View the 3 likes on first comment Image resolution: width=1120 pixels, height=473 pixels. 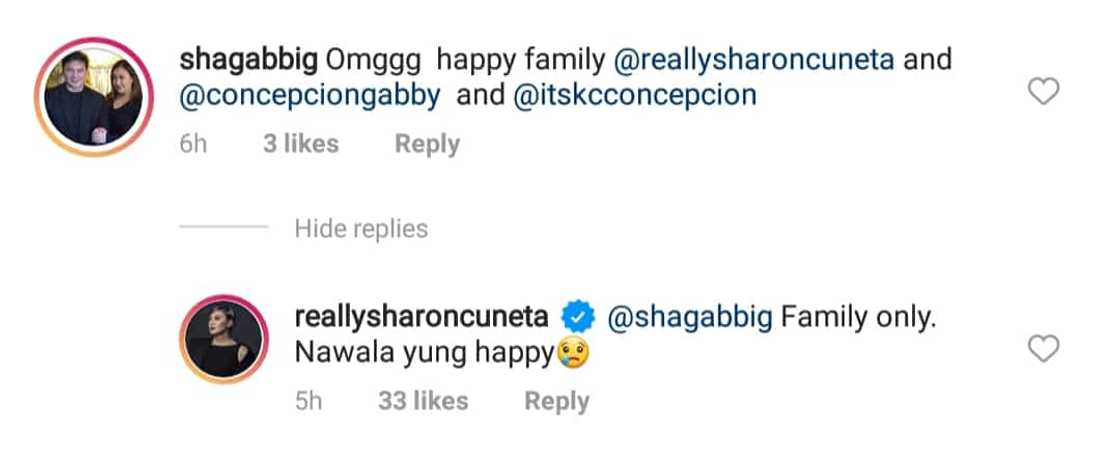point(300,144)
